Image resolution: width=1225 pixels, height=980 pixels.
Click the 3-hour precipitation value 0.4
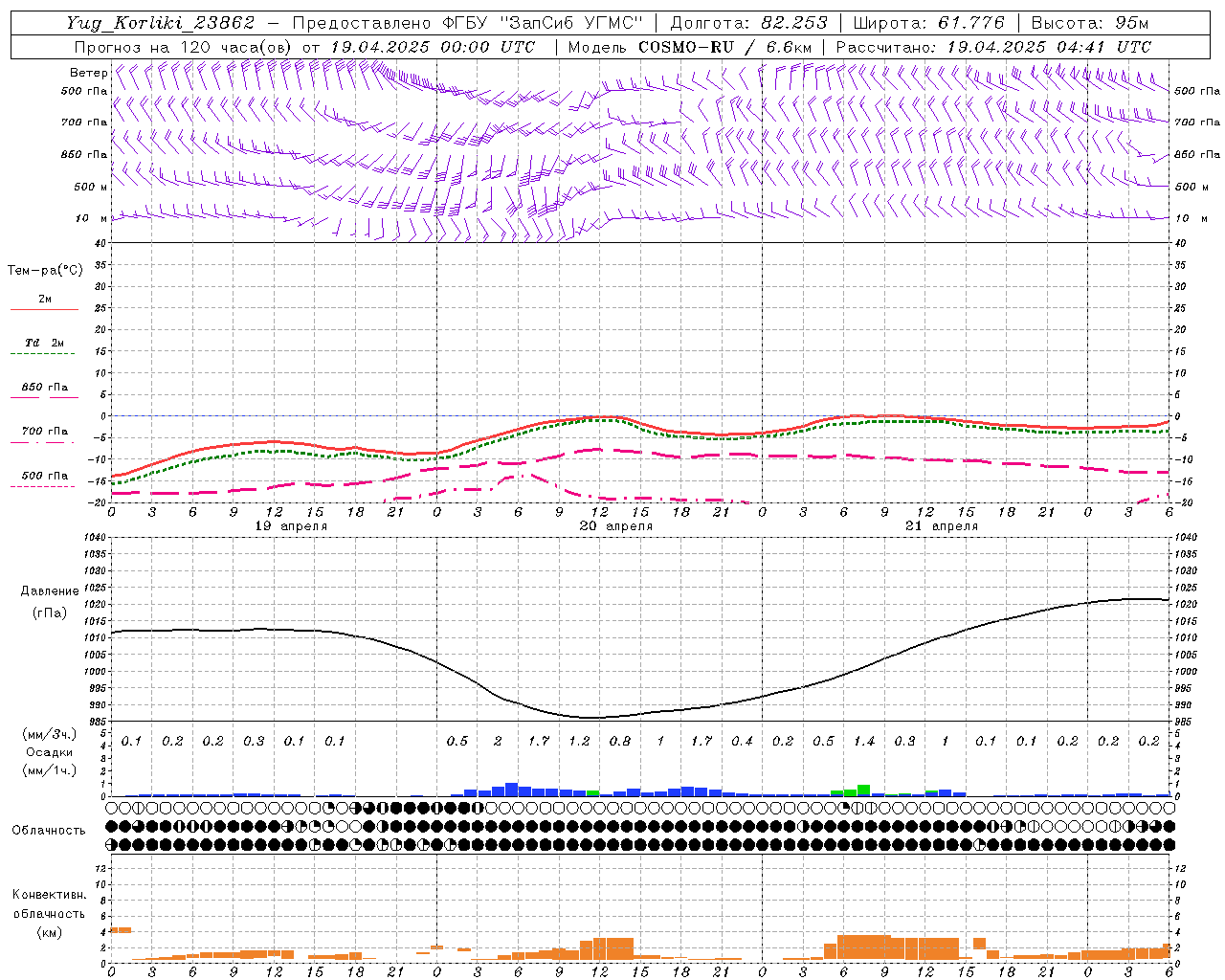pyautogui.click(x=742, y=742)
